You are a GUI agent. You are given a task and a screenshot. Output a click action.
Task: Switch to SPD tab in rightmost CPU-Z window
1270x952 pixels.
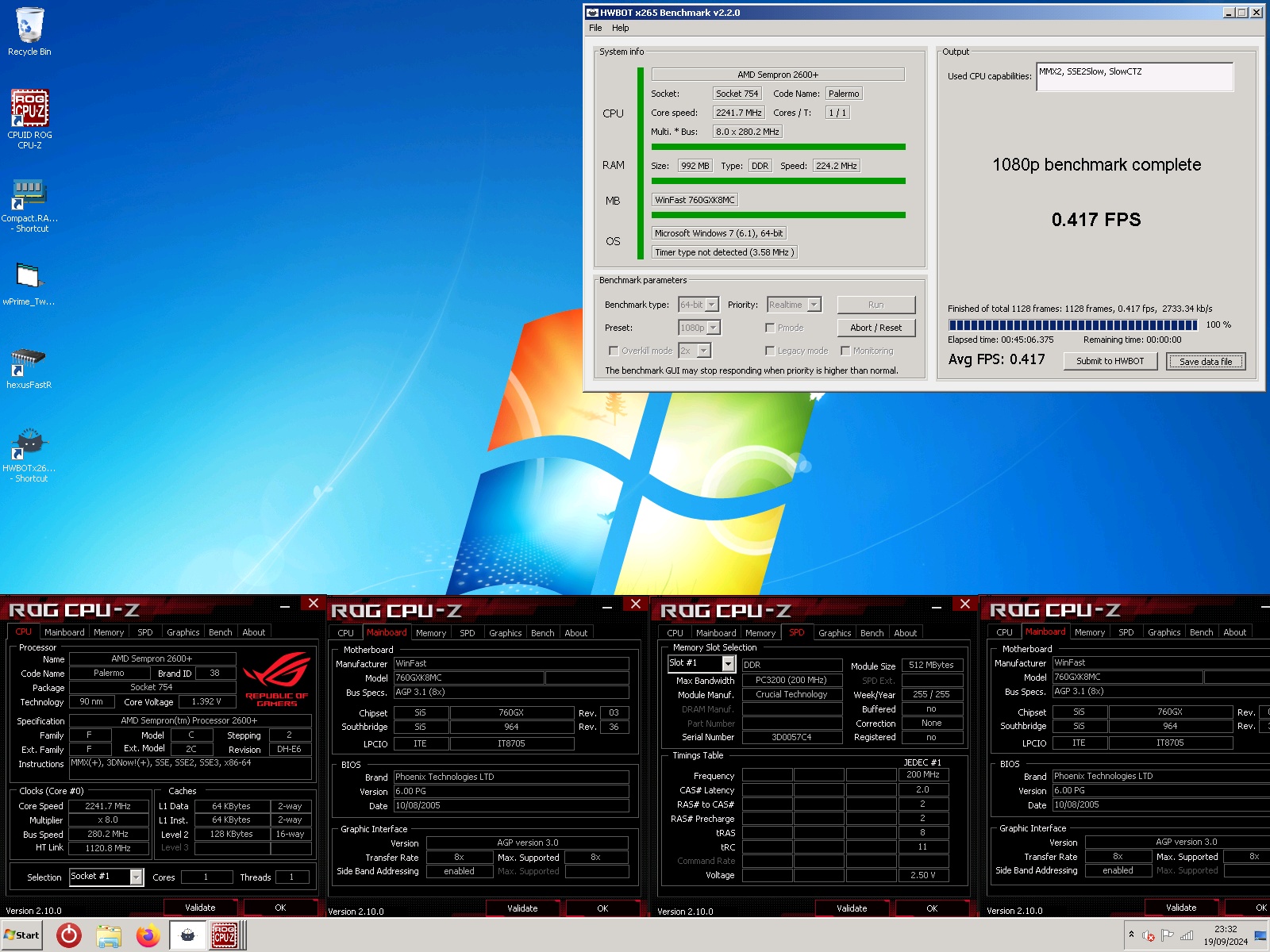pyautogui.click(x=1126, y=632)
